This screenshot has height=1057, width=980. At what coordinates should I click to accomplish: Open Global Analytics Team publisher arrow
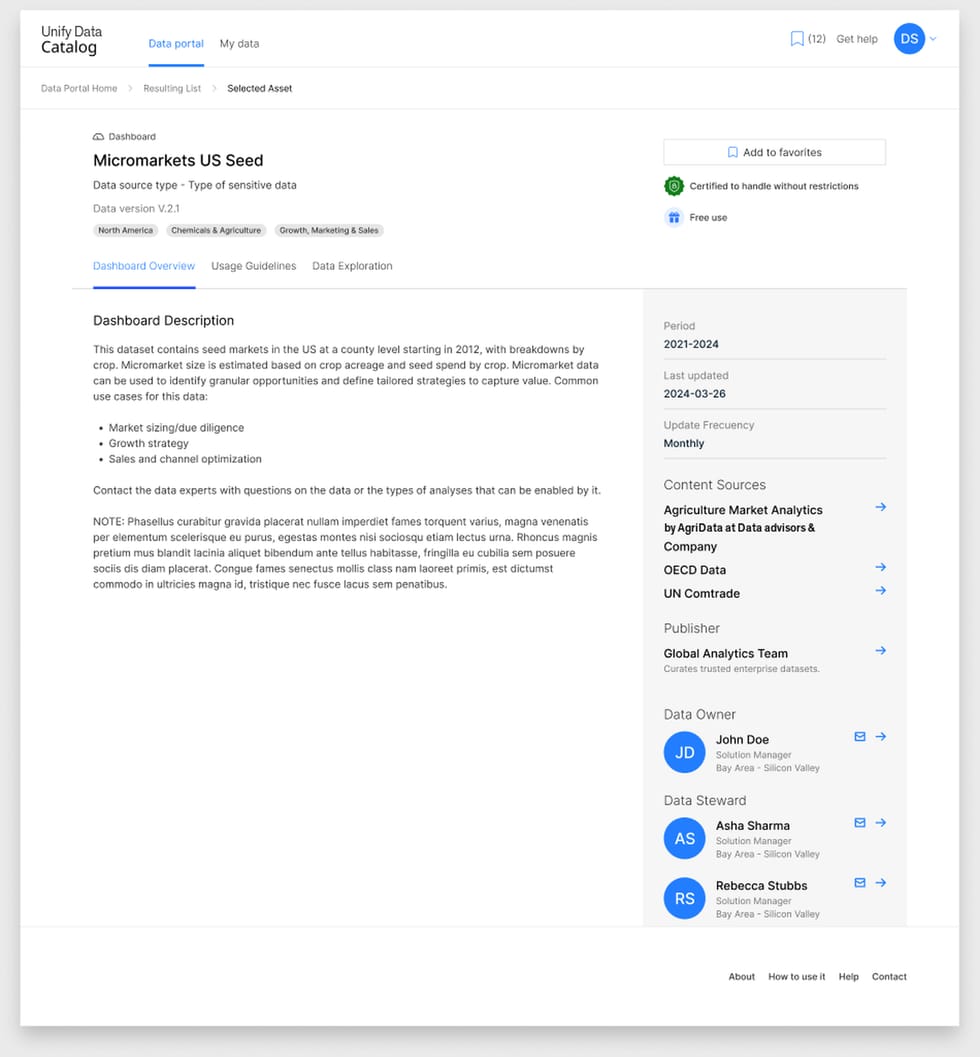[x=880, y=651]
